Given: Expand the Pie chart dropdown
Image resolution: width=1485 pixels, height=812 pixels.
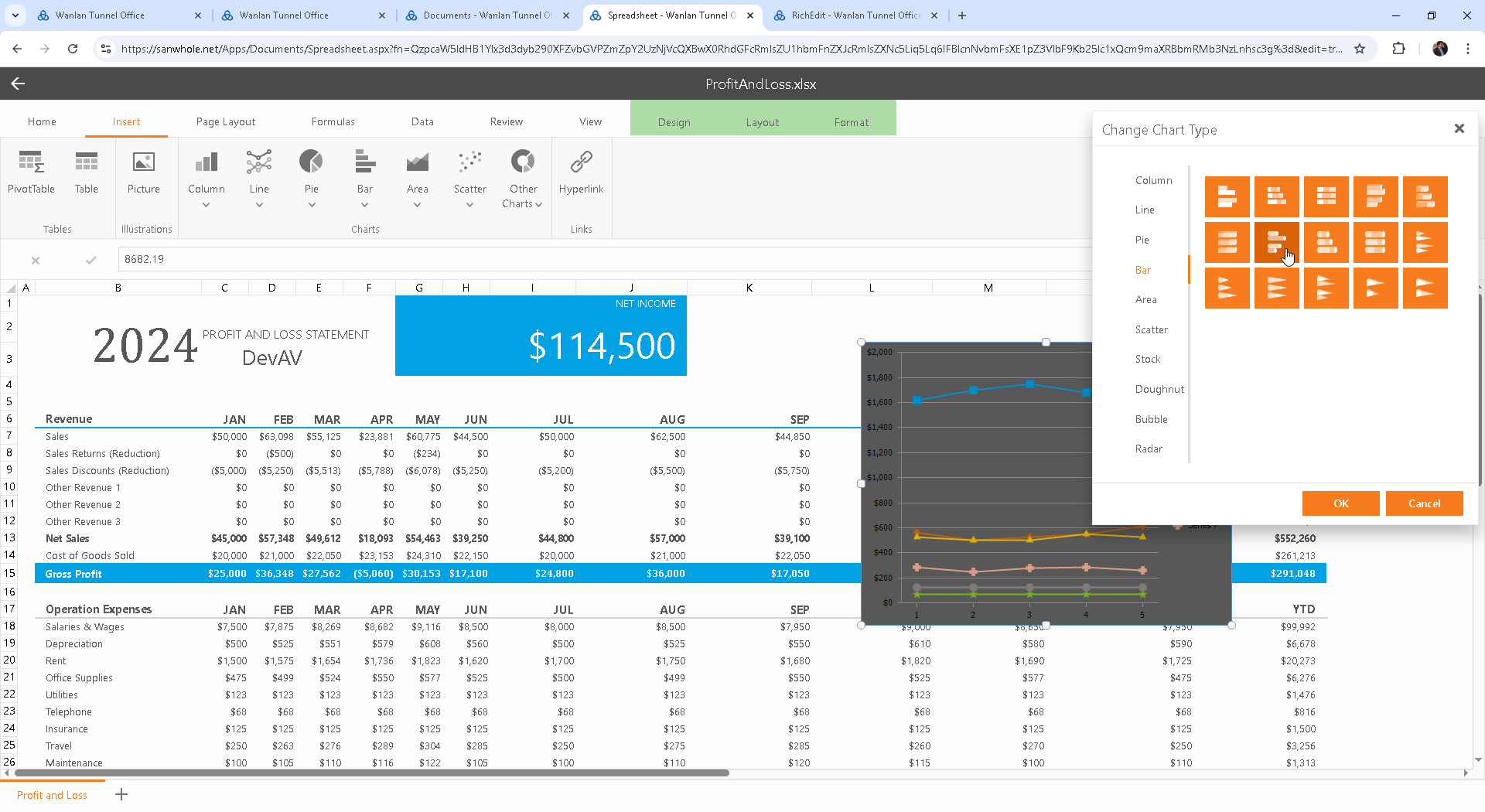Looking at the screenshot, I should click(x=312, y=205).
